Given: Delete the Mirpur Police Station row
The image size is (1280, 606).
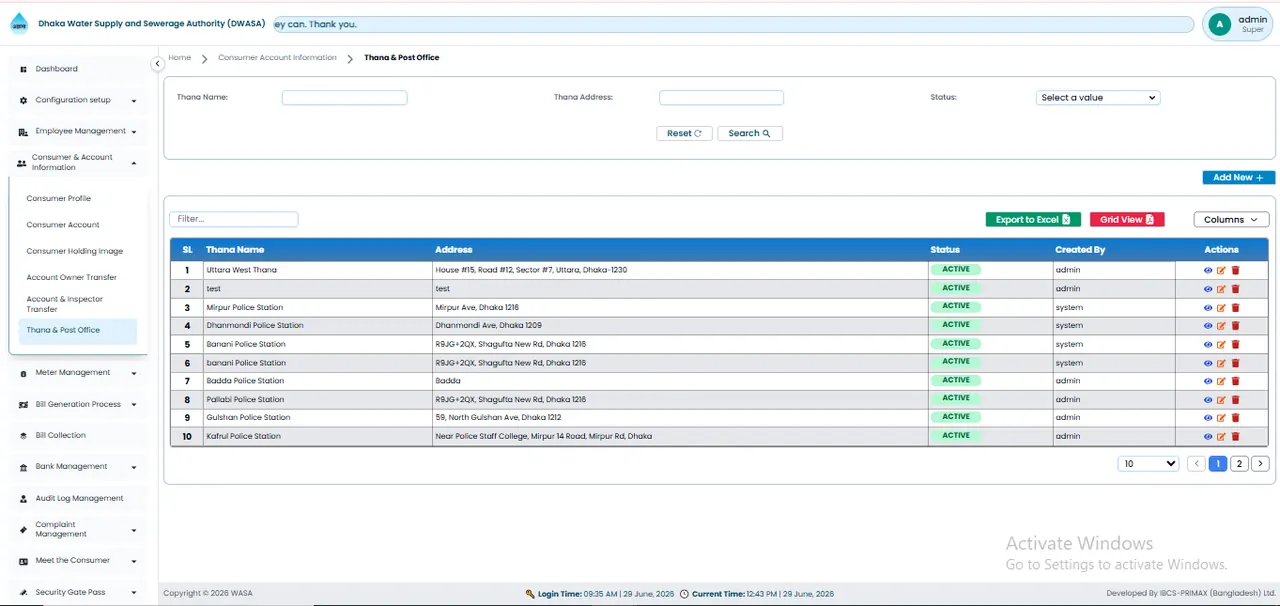Looking at the screenshot, I should click(1235, 307).
